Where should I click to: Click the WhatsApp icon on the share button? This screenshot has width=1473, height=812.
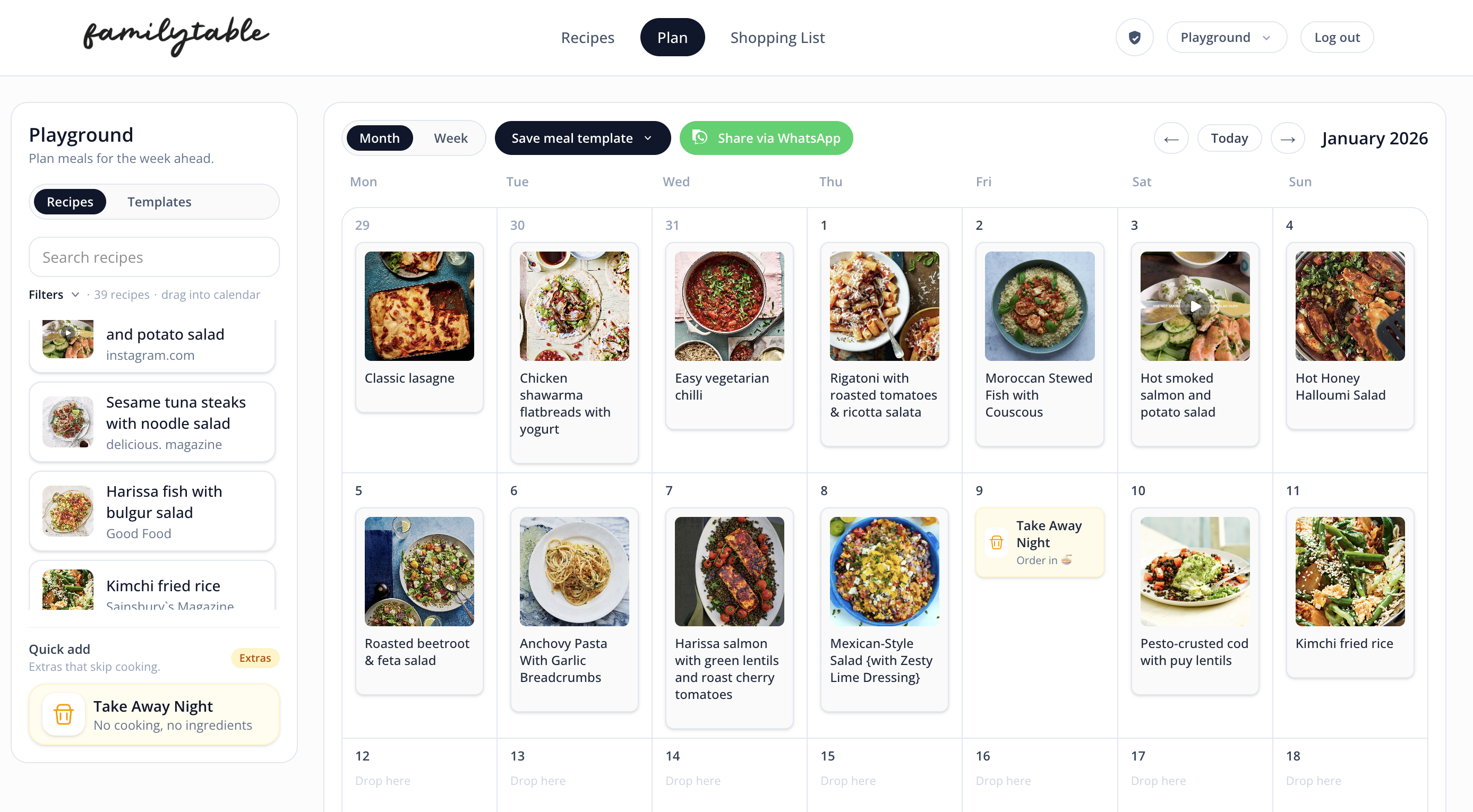(x=701, y=137)
